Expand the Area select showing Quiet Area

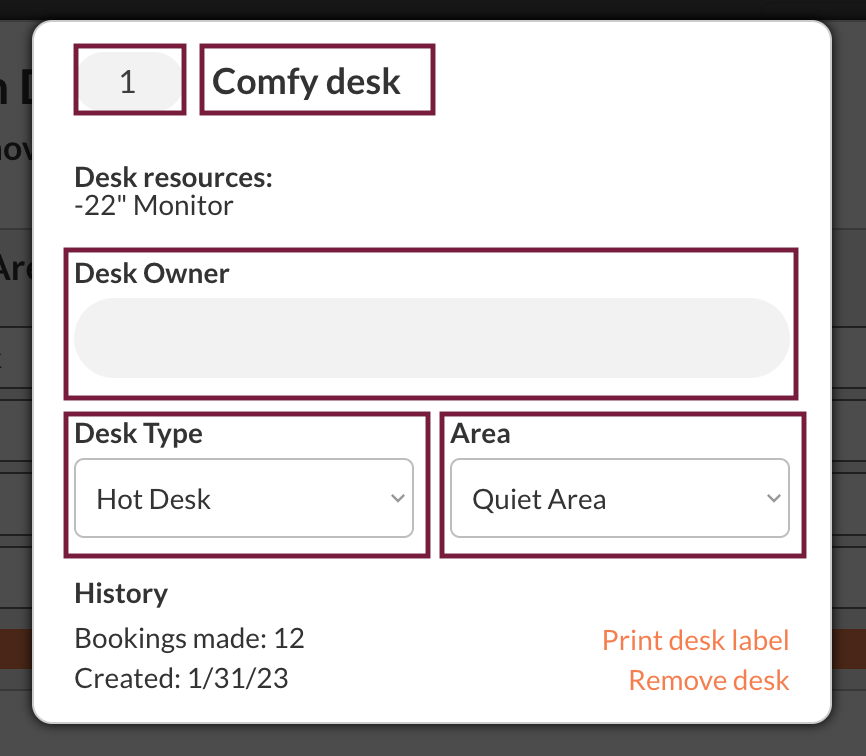coord(619,498)
